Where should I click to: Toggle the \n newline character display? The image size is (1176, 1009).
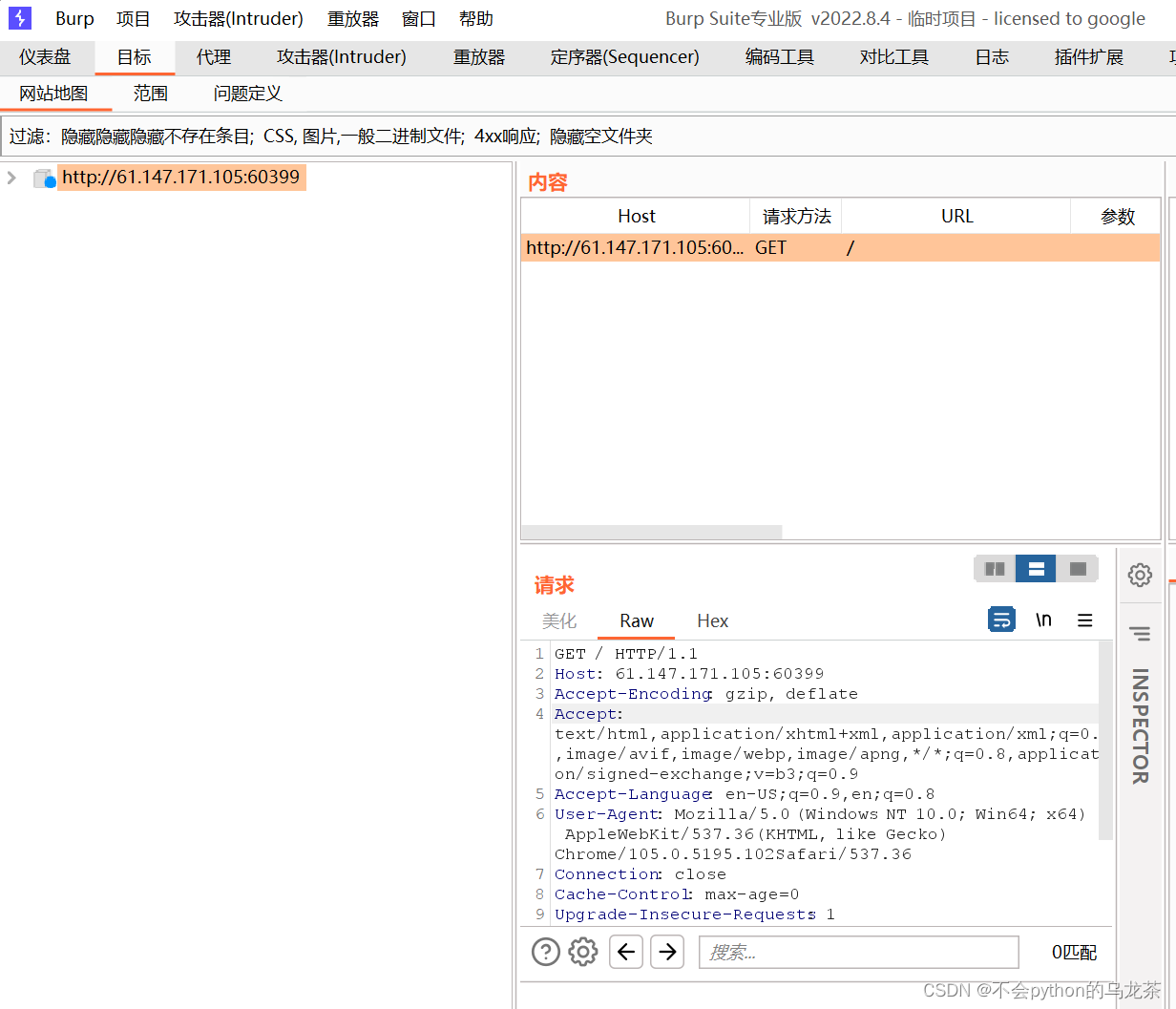point(1043,619)
